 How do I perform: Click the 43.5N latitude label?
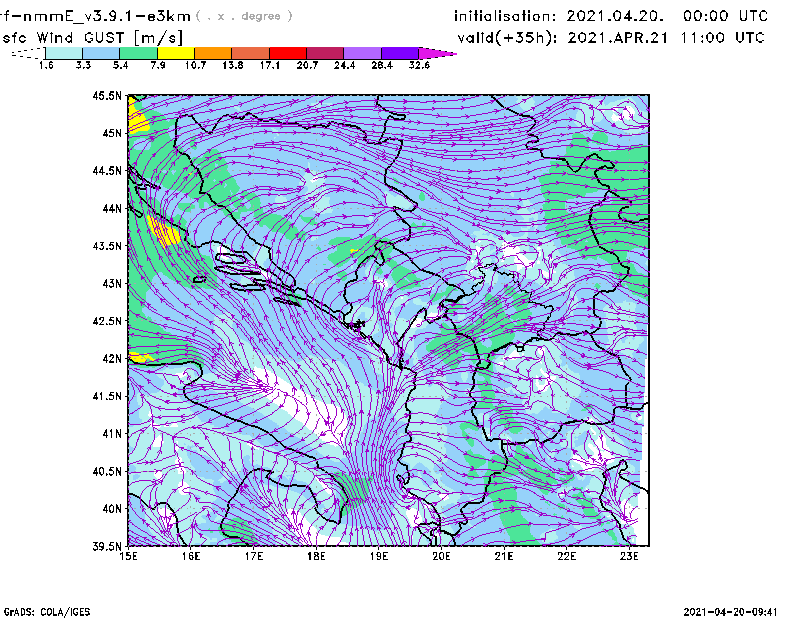107,246
